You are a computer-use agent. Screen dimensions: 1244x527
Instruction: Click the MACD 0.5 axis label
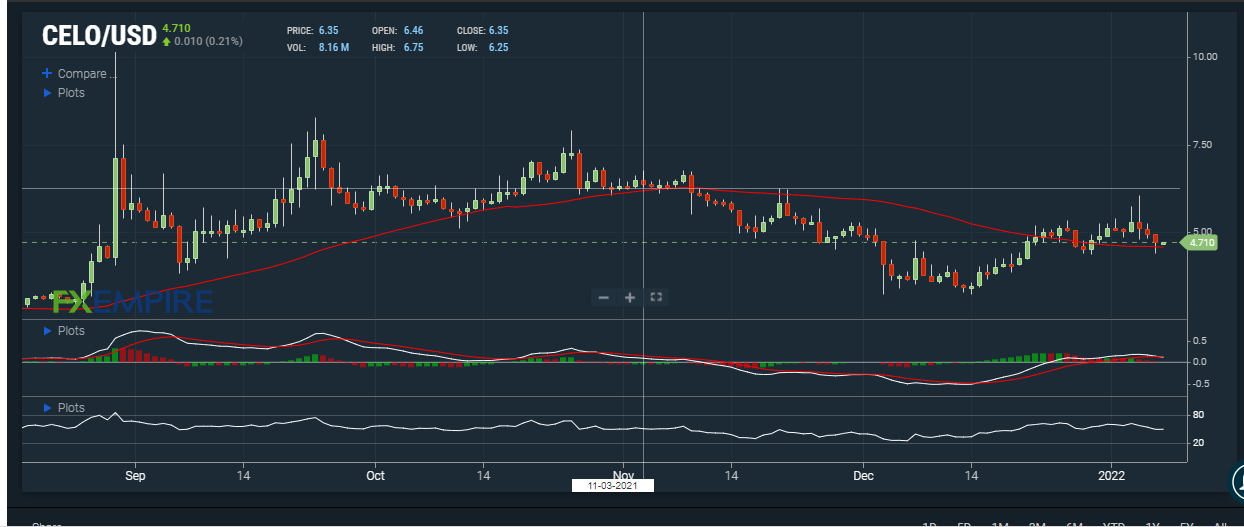click(1198, 341)
